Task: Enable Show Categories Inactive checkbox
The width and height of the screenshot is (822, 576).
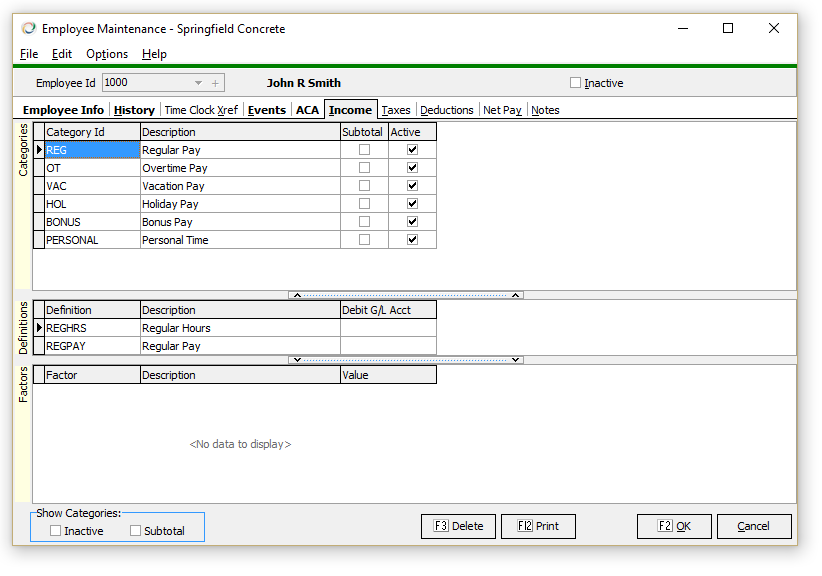Action: pyautogui.click(x=56, y=531)
